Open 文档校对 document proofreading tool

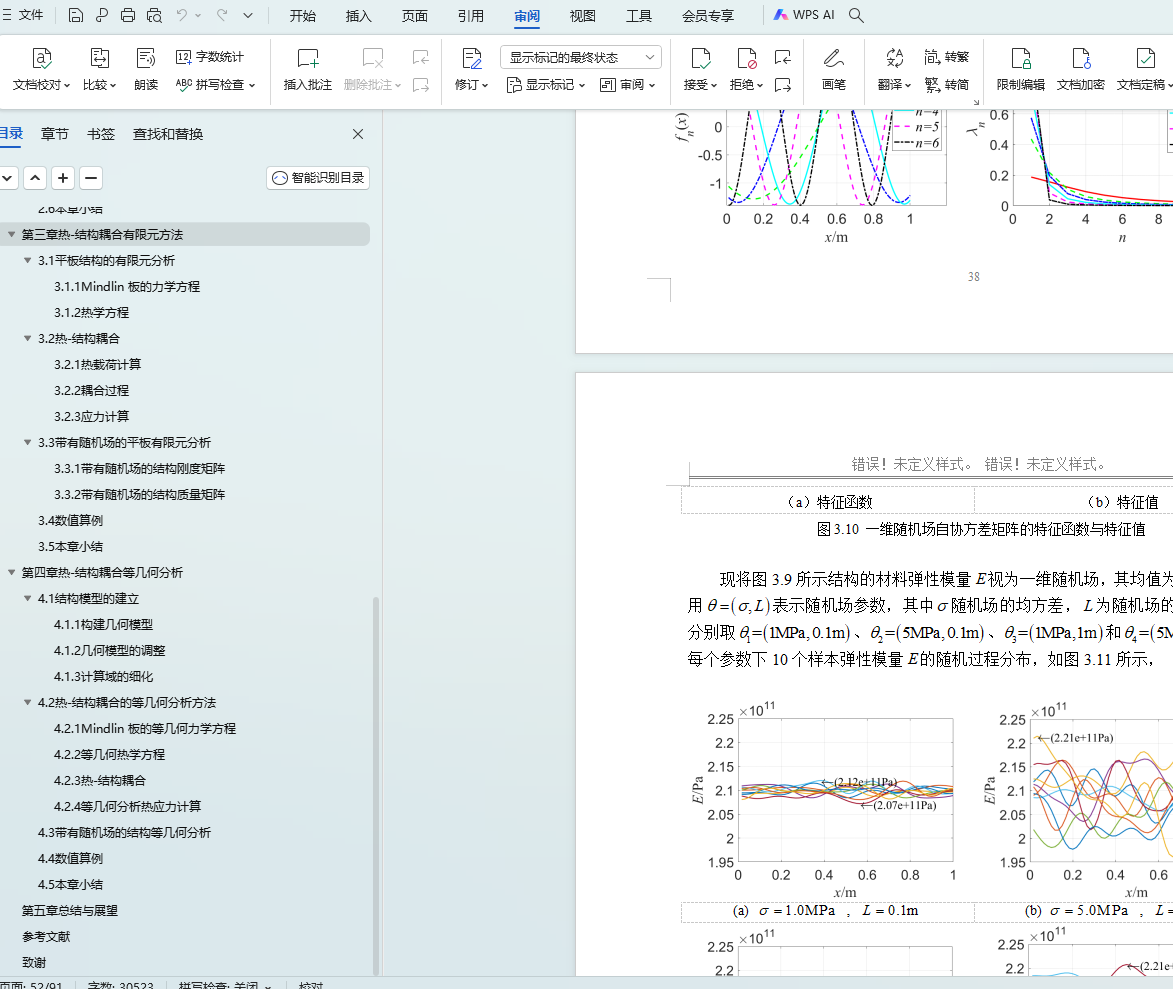click(x=41, y=69)
